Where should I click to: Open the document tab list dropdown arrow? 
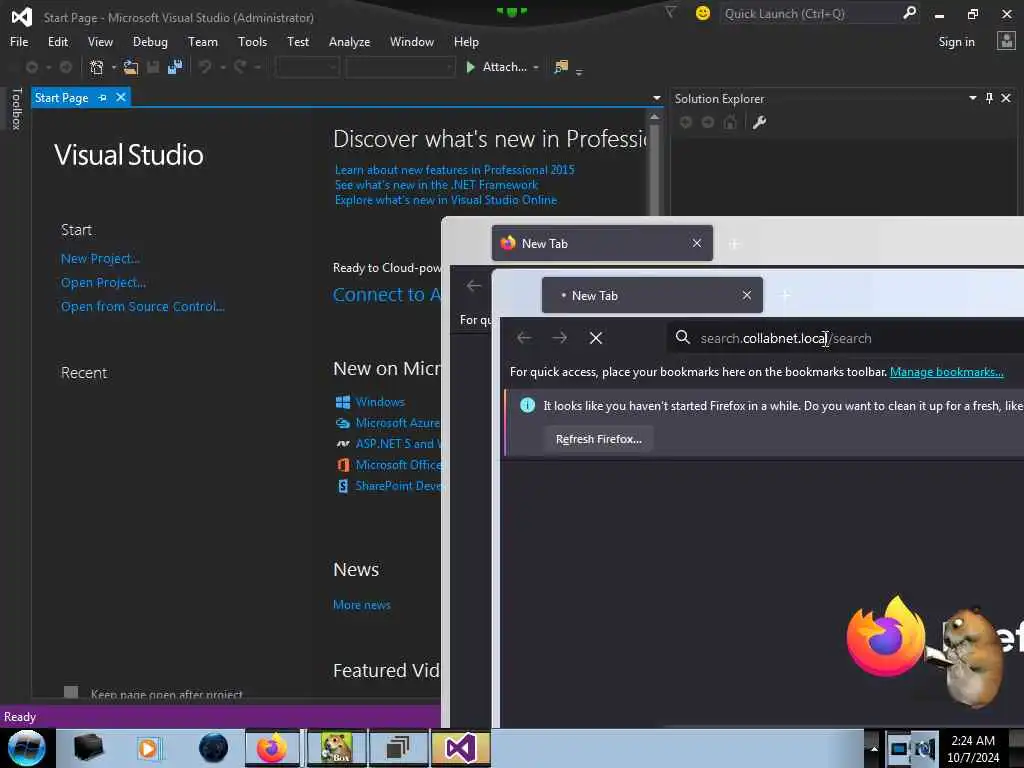tap(656, 98)
